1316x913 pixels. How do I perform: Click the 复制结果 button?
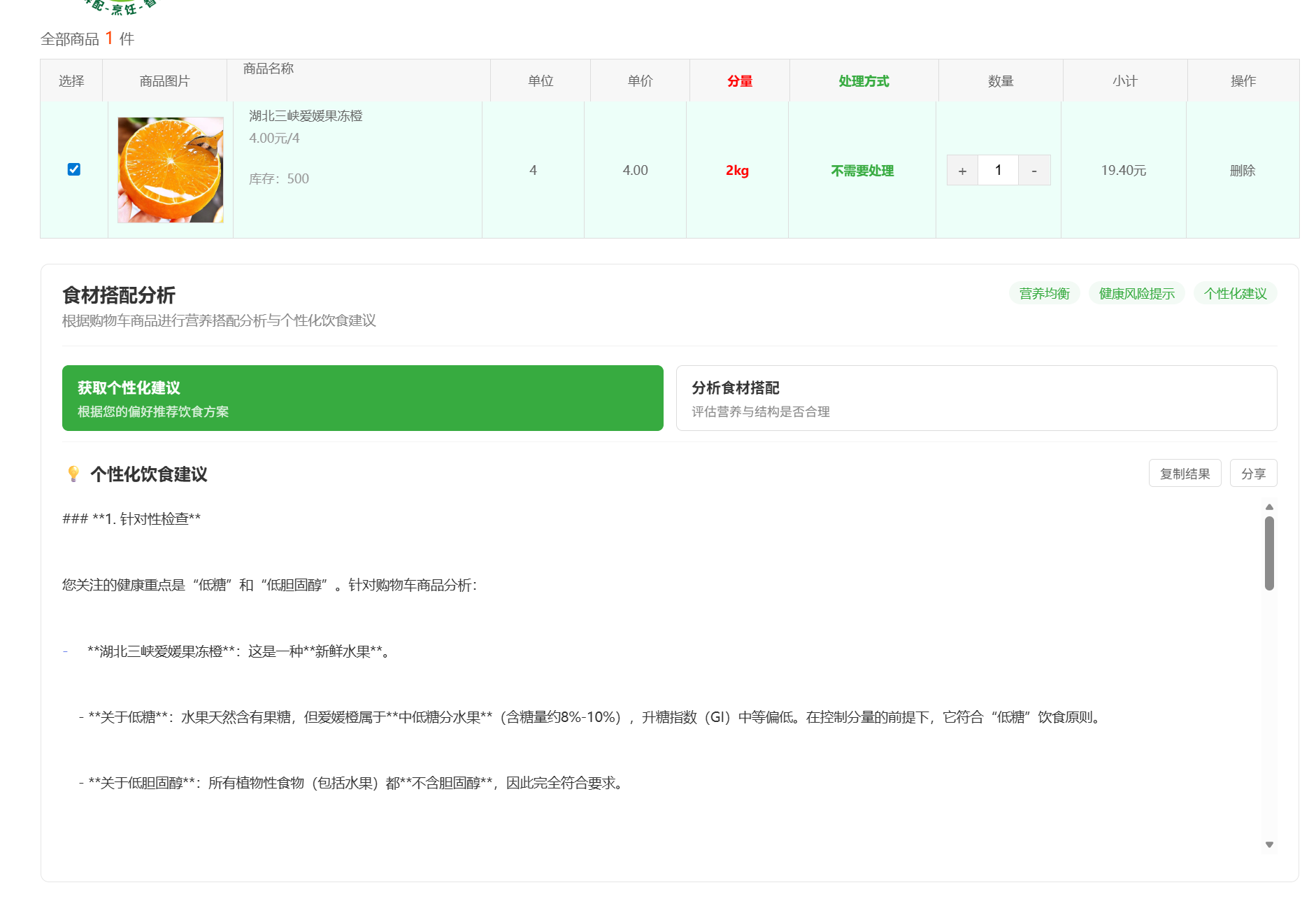click(x=1185, y=473)
